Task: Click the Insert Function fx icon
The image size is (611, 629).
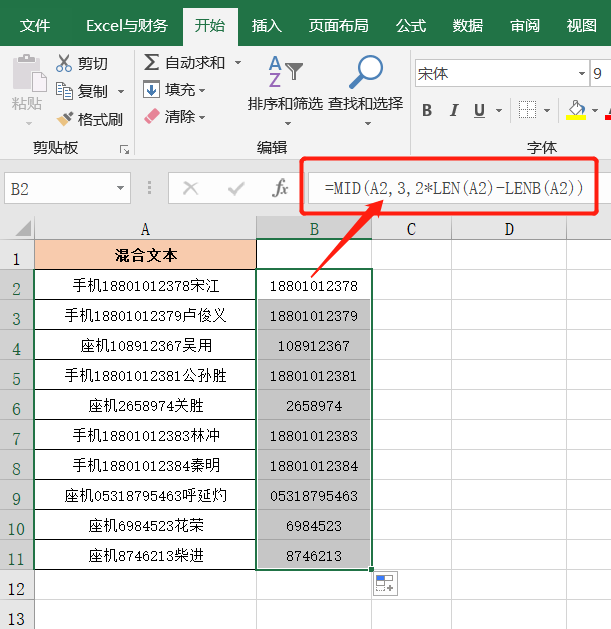Action: (280, 188)
